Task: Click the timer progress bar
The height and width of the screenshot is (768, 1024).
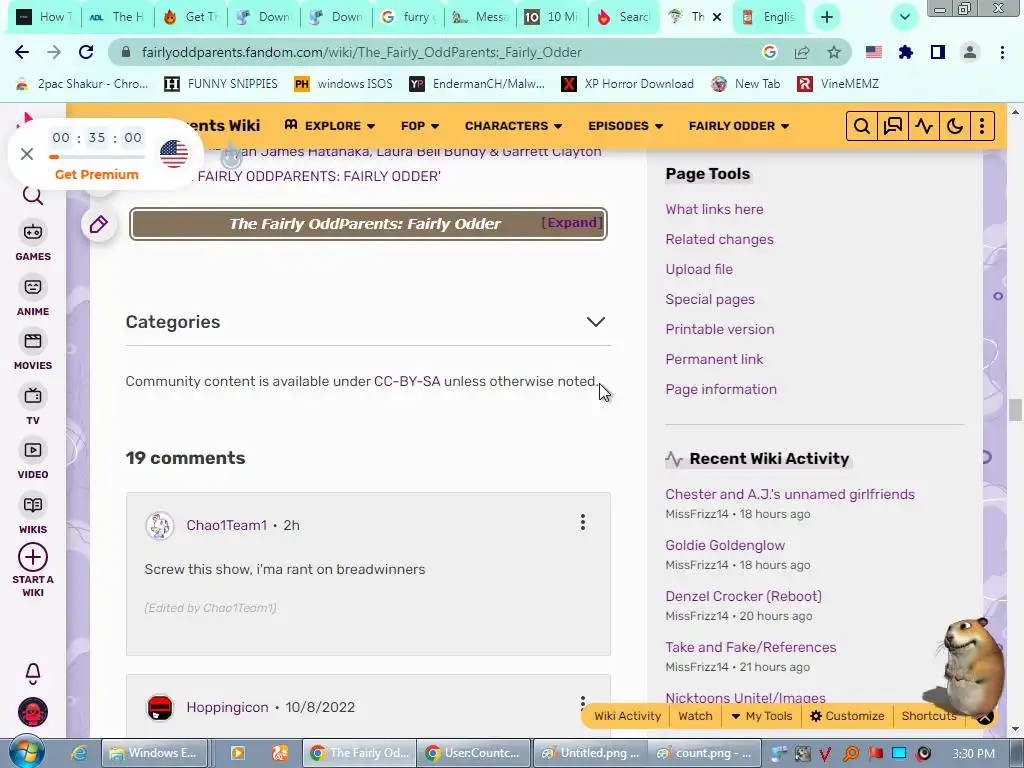Action: (97, 157)
